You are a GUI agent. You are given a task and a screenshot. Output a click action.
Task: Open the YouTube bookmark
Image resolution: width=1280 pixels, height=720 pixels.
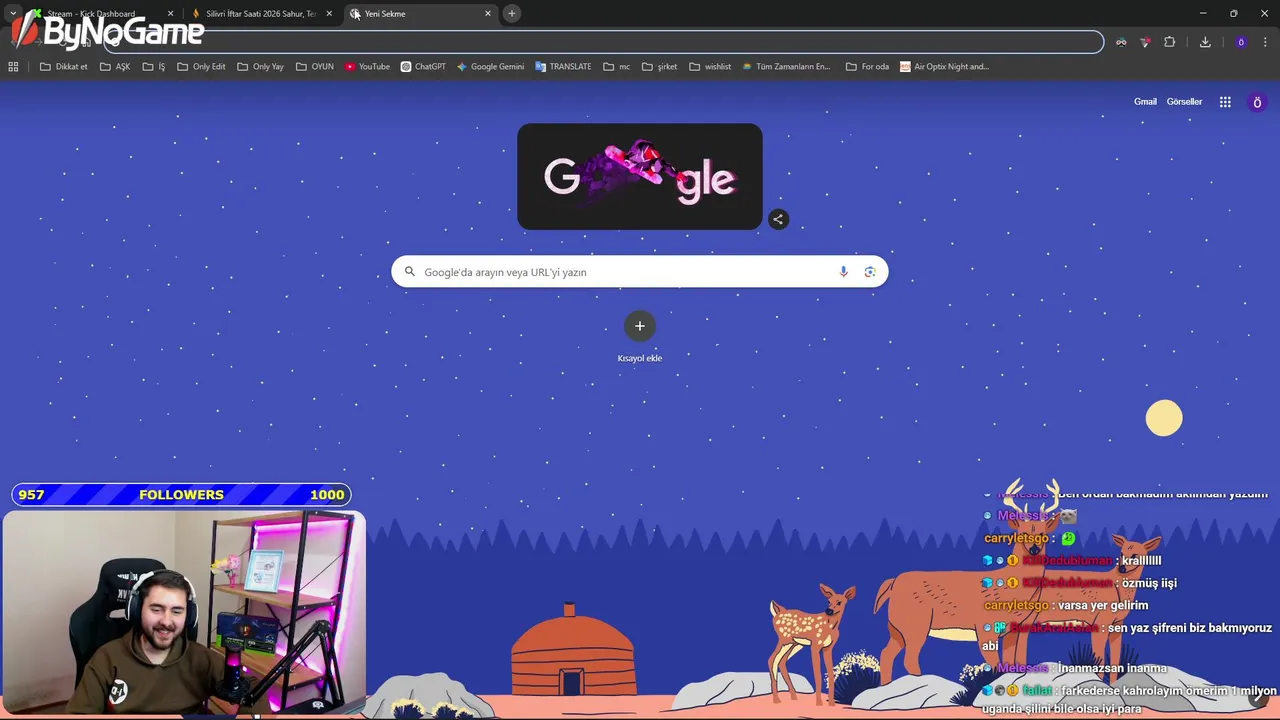click(367, 67)
